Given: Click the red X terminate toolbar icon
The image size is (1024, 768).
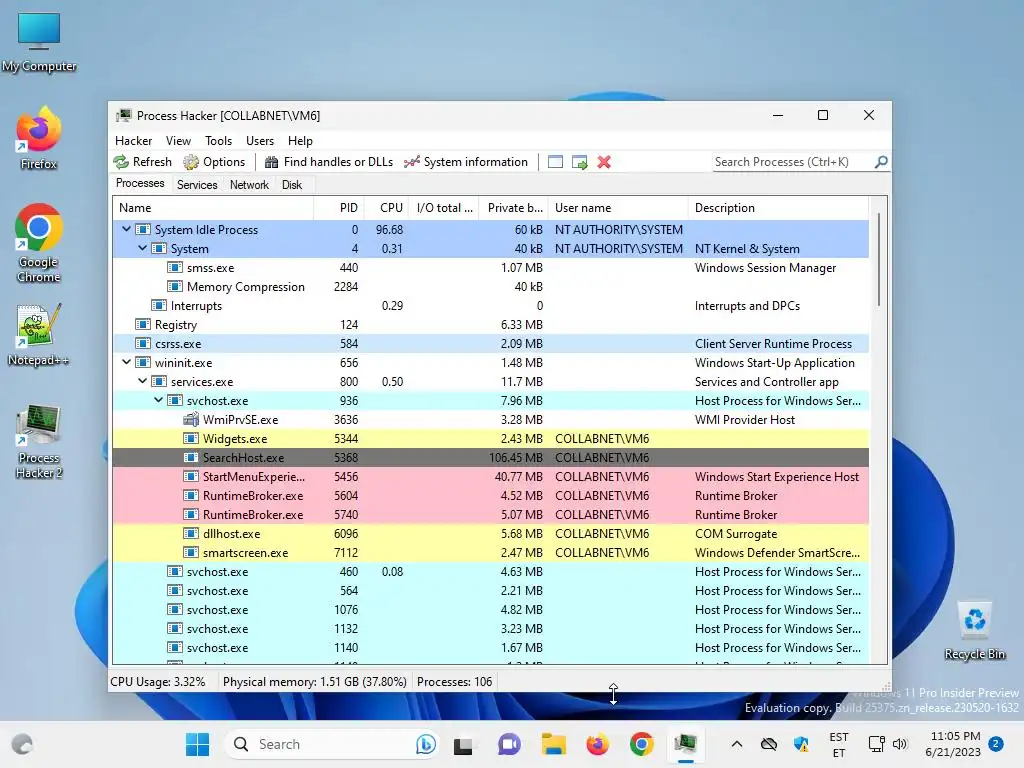Looking at the screenshot, I should [x=604, y=162].
